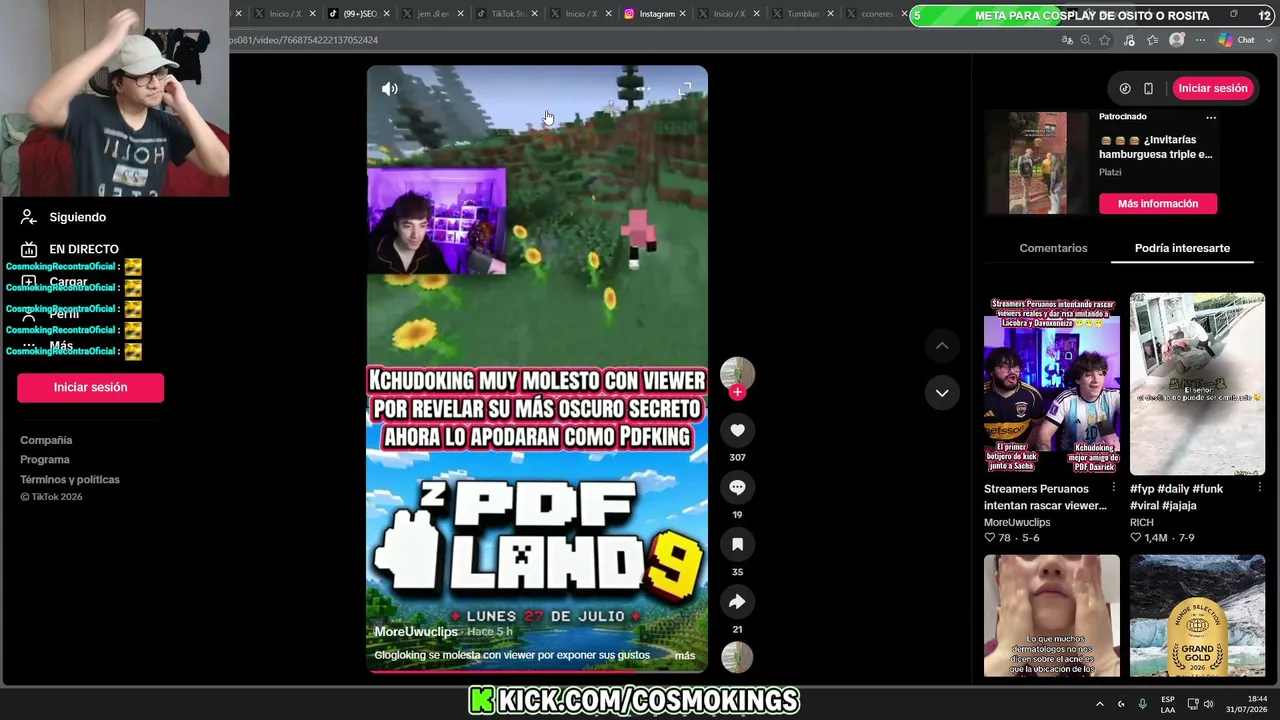
Task: Open browser translate icon
Action: click(1067, 40)
